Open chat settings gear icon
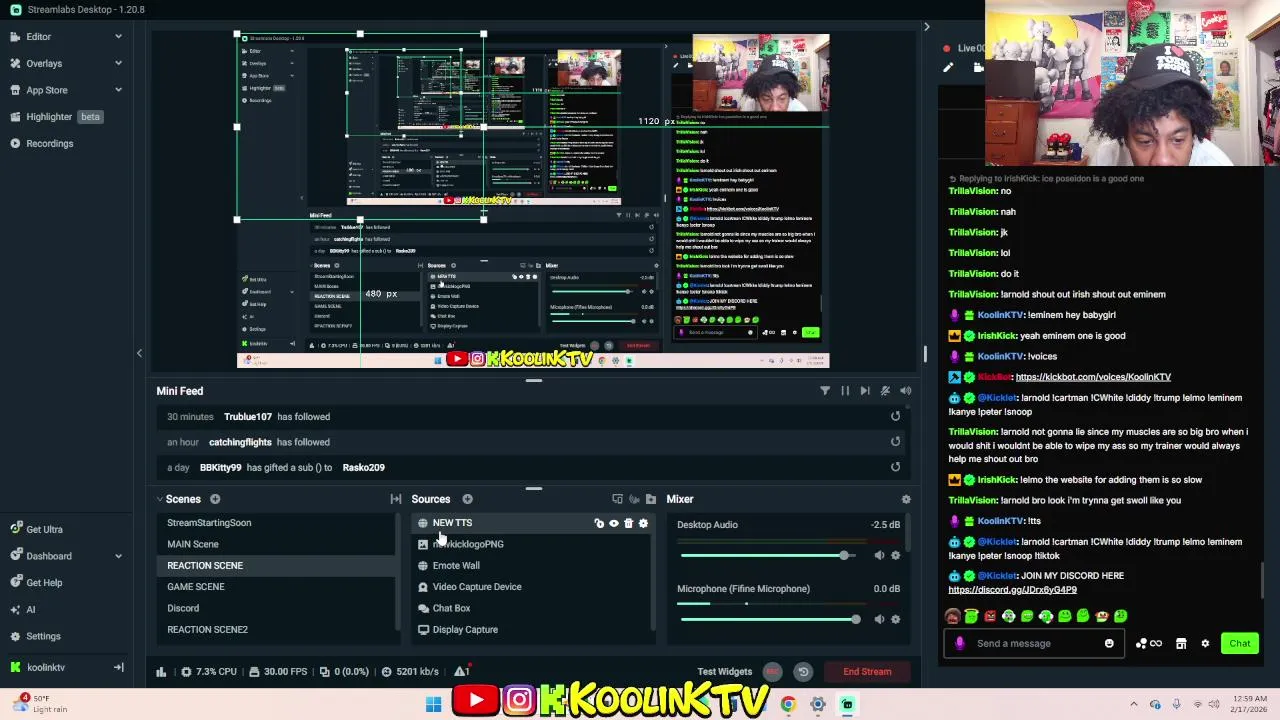1280x720 pixels. [x=1205, y=644]
